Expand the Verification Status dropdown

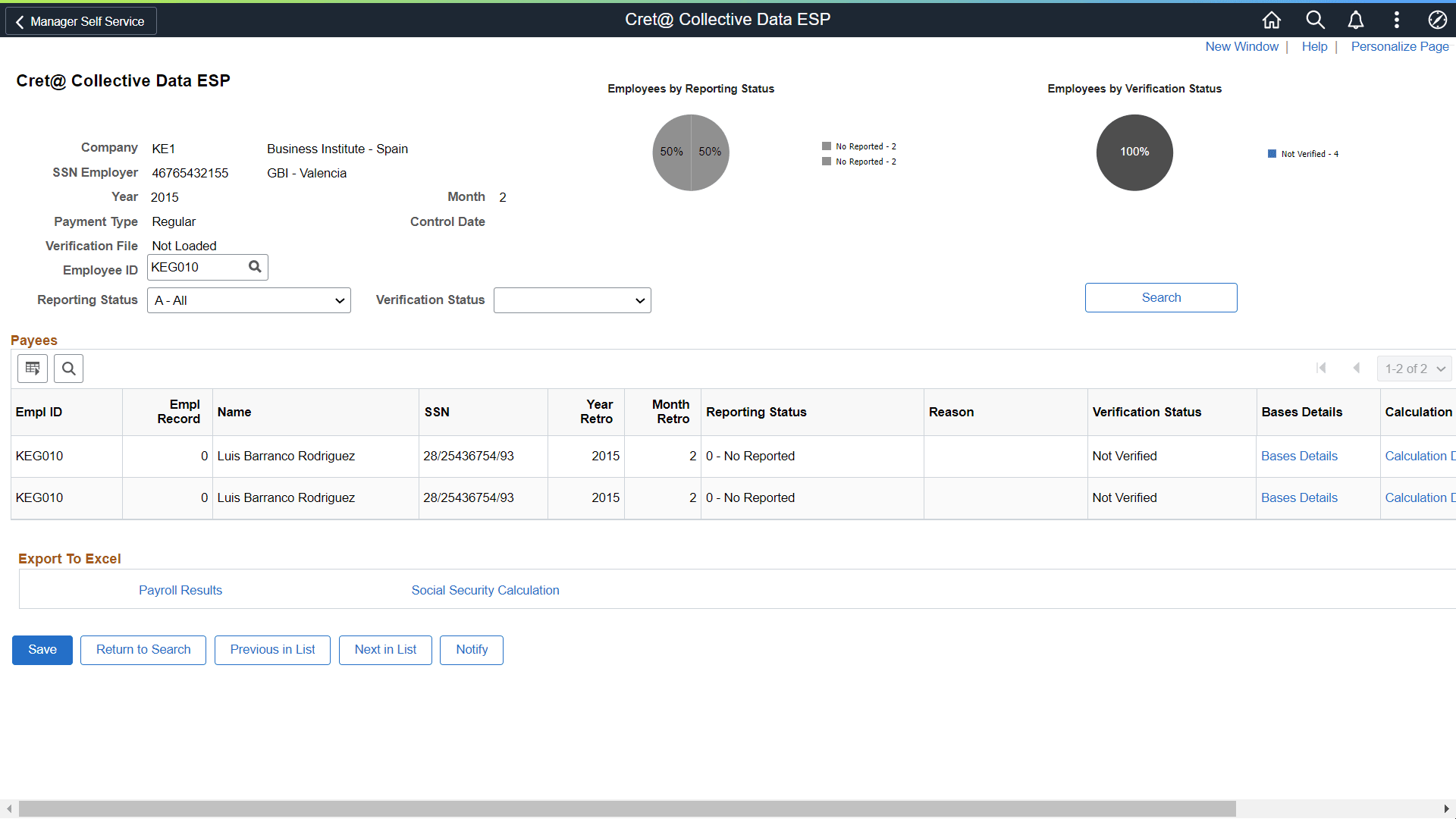point(572,300)
